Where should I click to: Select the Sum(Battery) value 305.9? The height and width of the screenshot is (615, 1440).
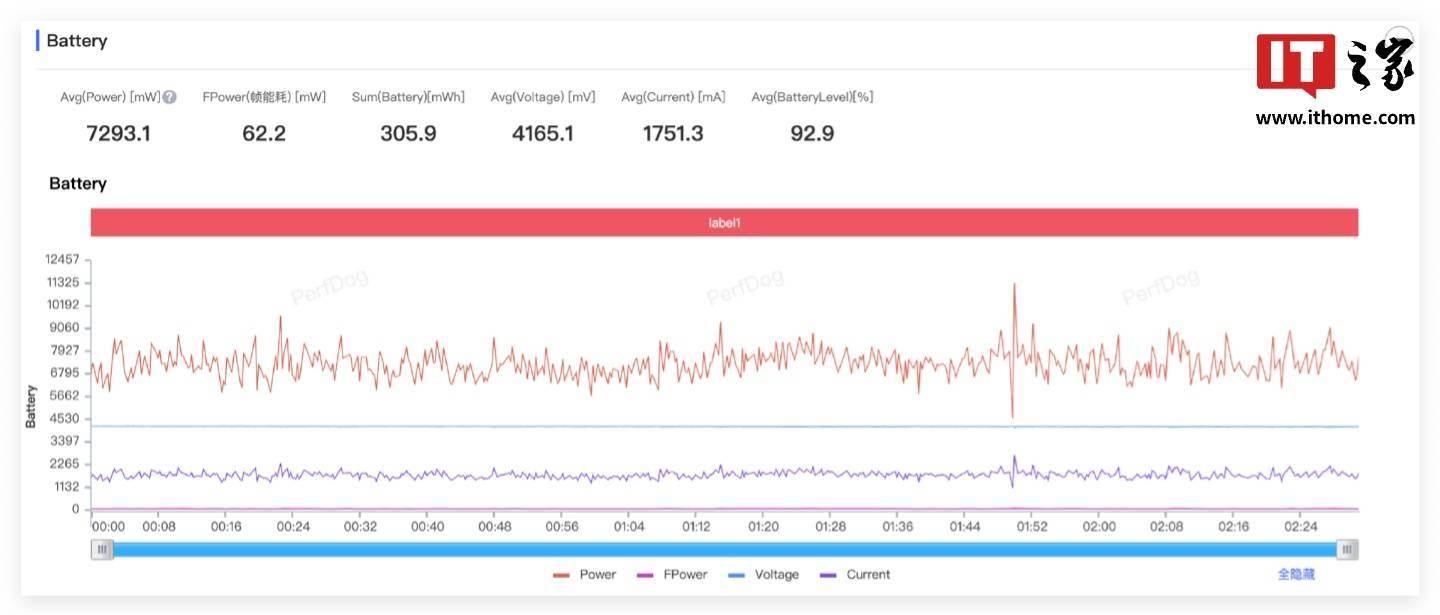408,133
